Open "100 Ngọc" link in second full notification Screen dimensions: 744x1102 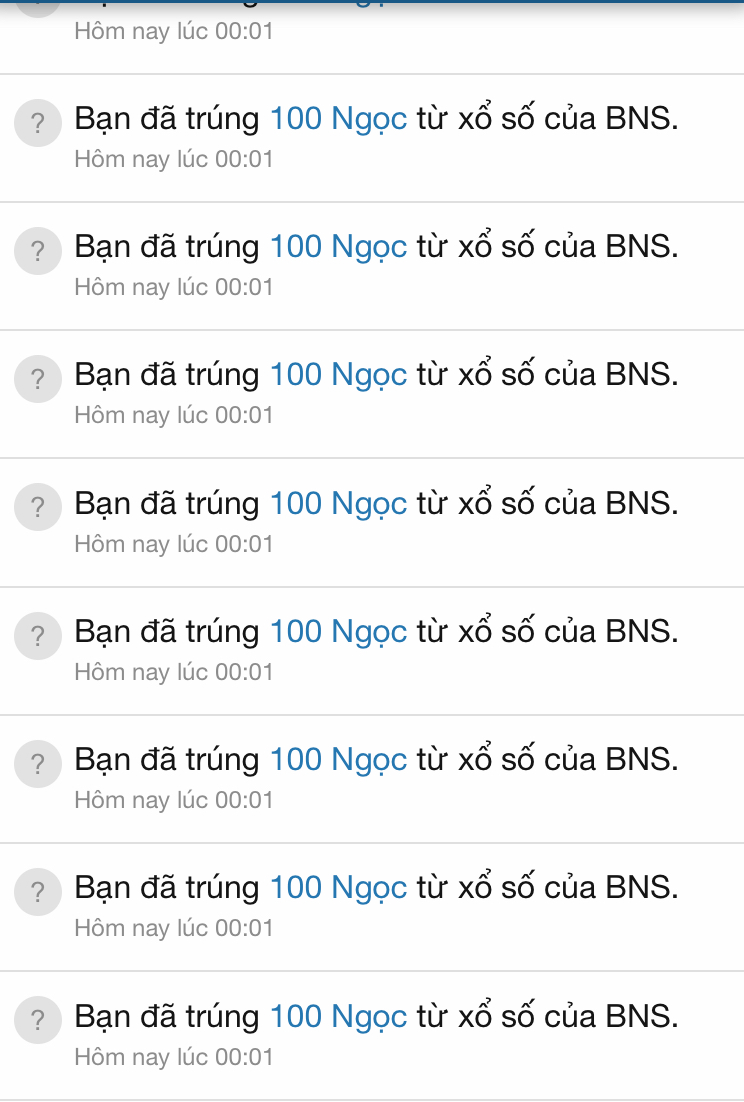(x=338, y=246)
